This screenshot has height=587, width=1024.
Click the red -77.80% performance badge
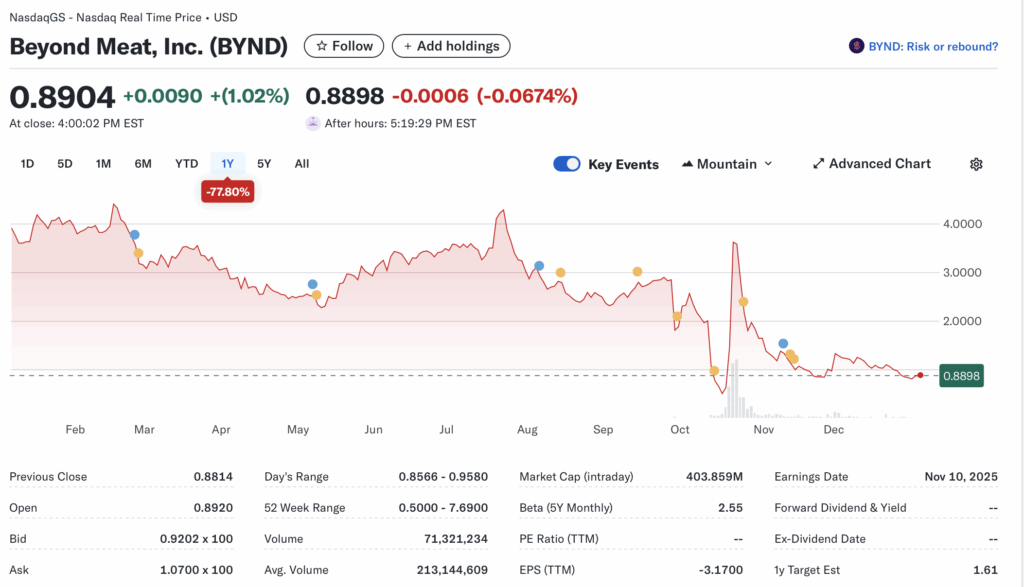pyautogui.click(x=227, y=191)
